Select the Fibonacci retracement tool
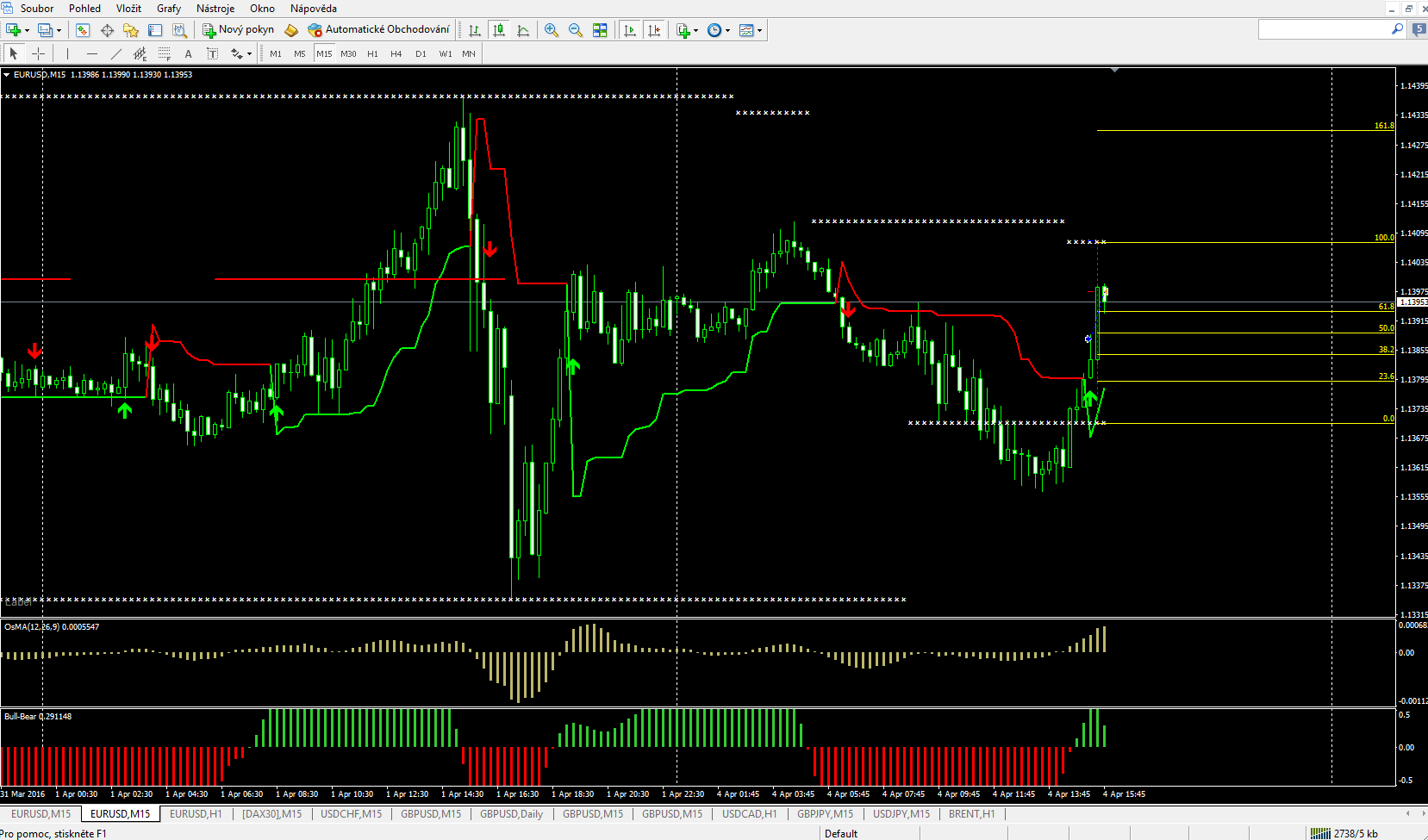This screenshot has width=1428, height=840. pyautogui.click(x=164, y=53)
